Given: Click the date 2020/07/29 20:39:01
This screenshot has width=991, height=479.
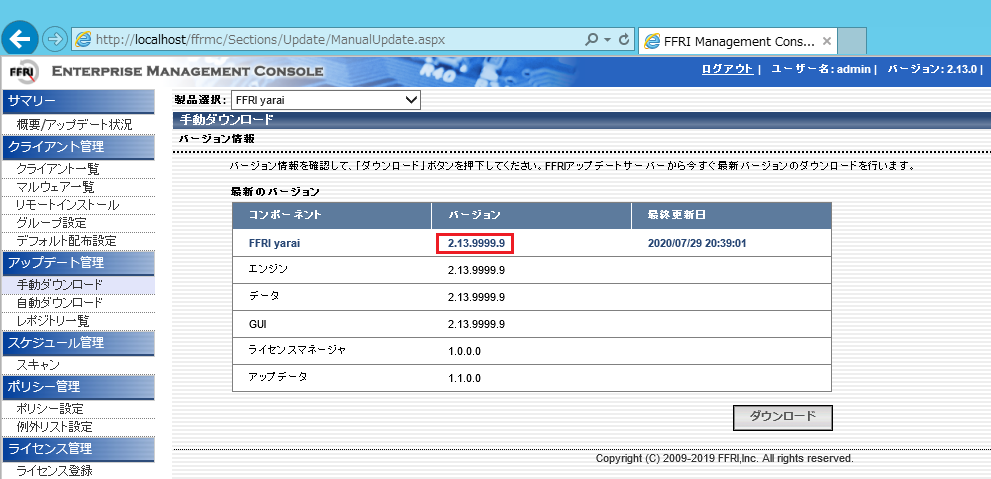Looking at the screenshot, I should tap(697, 243).
